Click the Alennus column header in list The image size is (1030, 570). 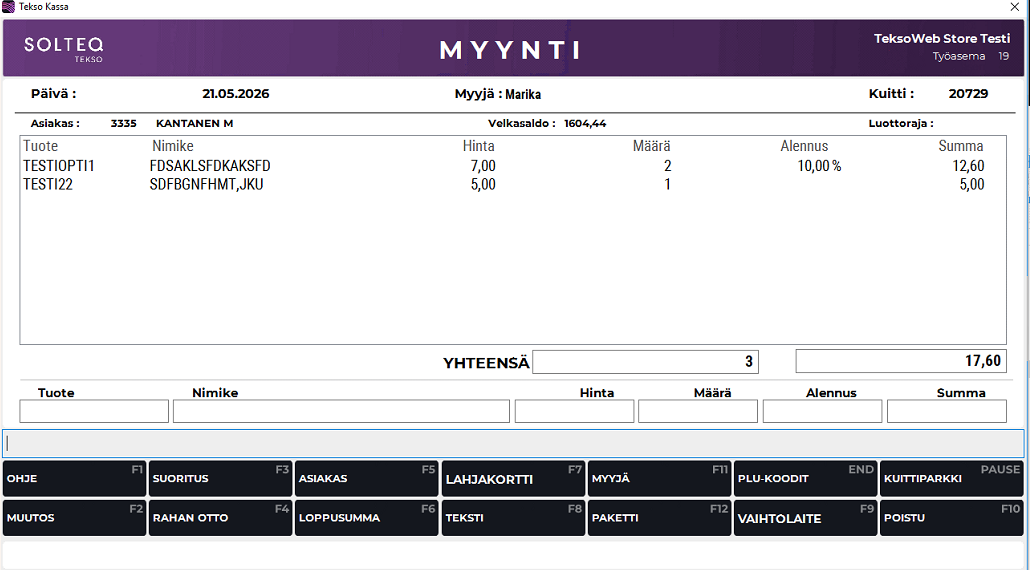point(804,146)
